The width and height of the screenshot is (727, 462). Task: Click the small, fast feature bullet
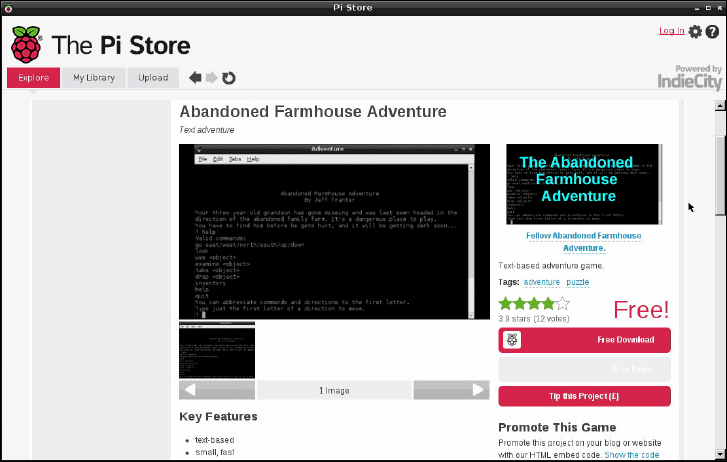pos(215,452)
